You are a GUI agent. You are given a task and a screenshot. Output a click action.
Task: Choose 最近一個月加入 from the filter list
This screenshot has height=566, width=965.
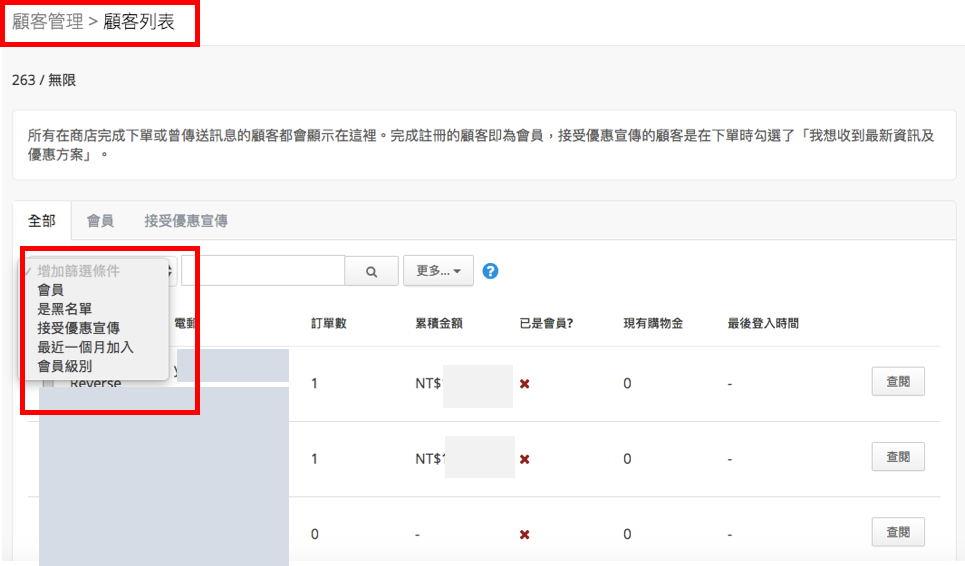tap(85, 347)
